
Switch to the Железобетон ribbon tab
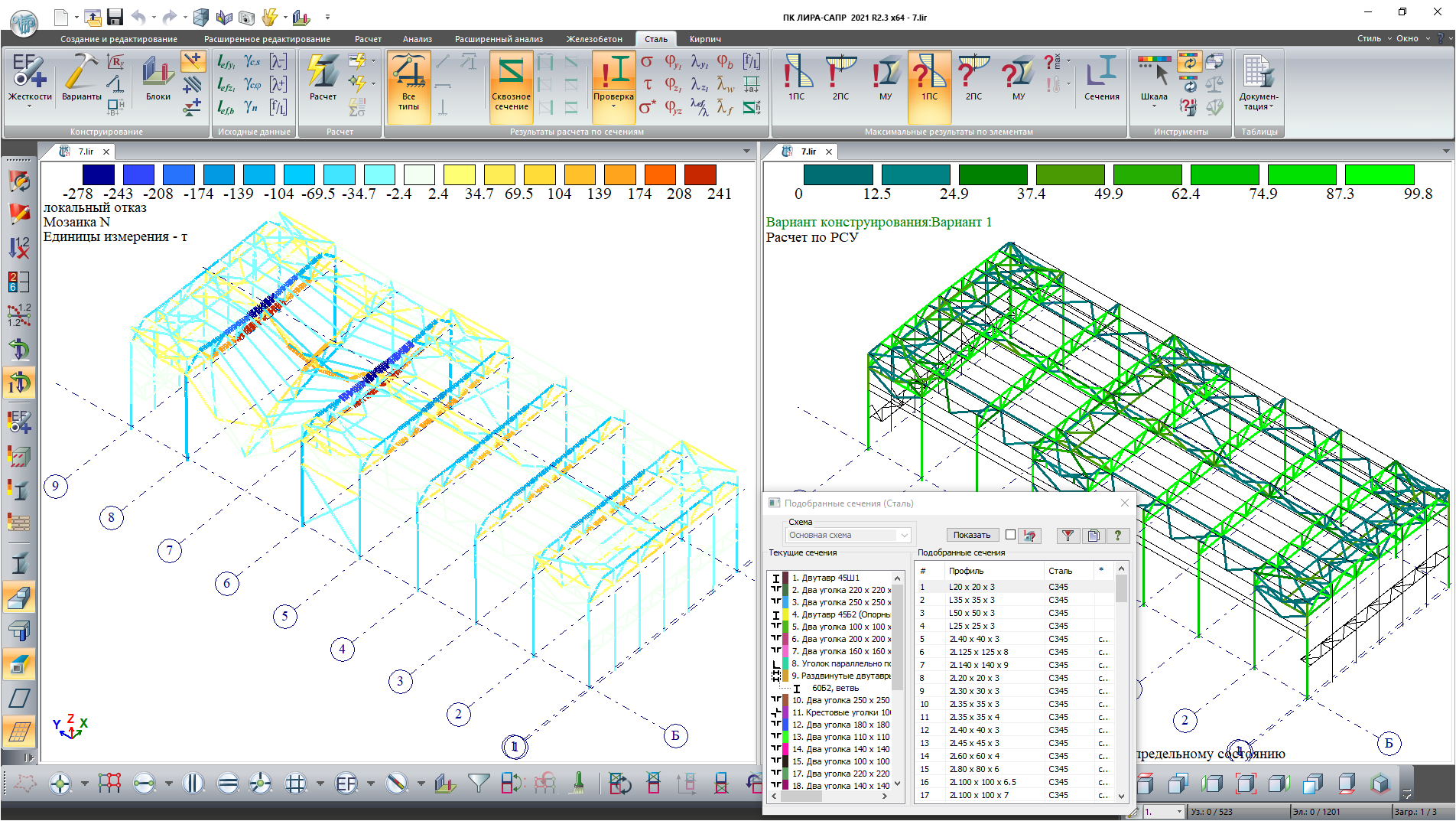click(594, 39)
